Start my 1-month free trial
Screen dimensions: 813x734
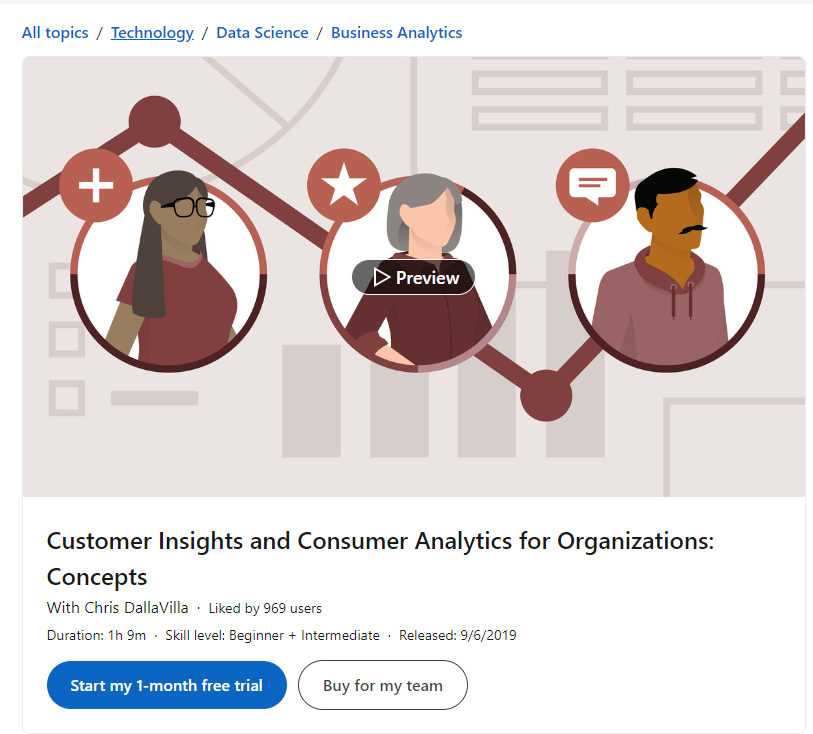pyautogui.click(x=166, y=685)
